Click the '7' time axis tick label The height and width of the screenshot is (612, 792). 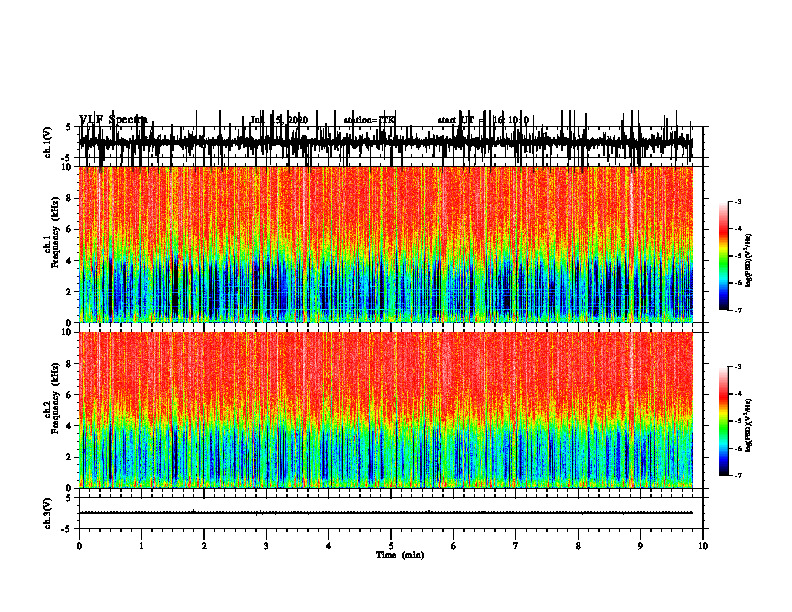pos(516,546)
